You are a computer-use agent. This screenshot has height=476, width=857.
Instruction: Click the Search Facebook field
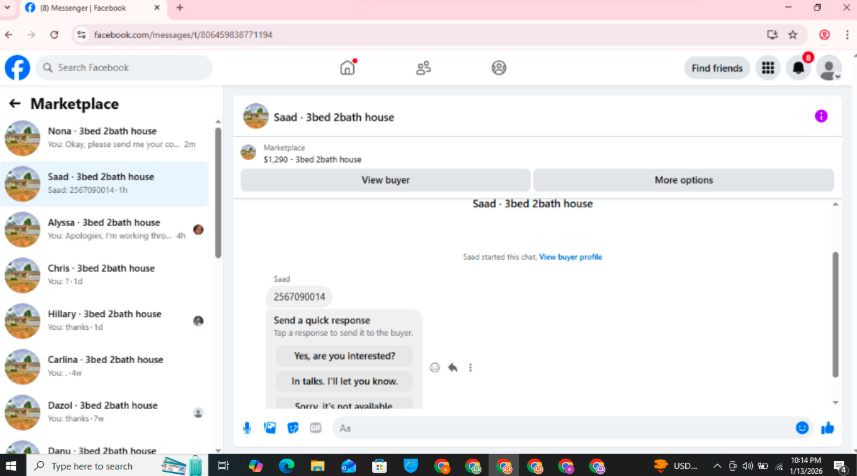124,68
